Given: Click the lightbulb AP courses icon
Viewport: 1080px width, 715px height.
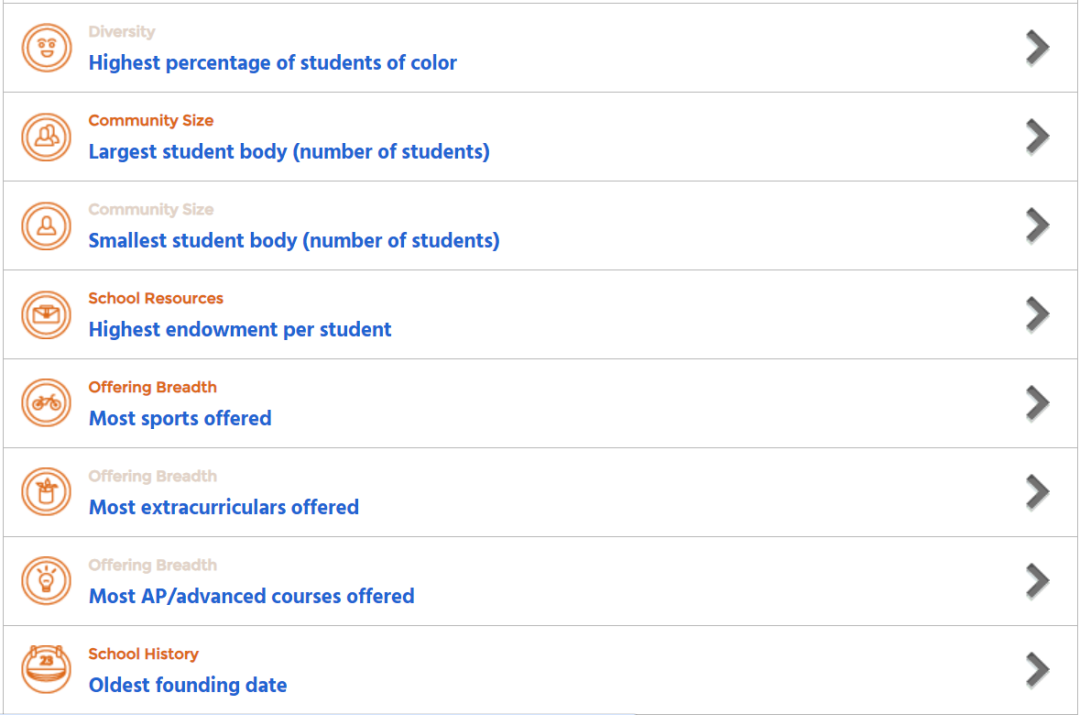Looking at the screenshot, I should (47, 581).
